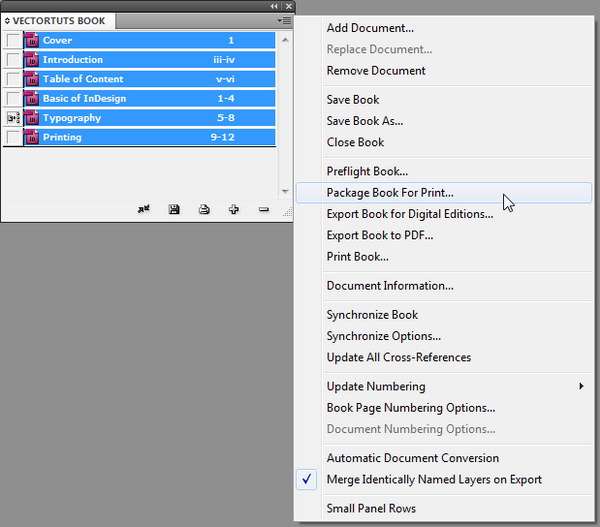Click the InDesign file icon for Printing

click(x=31, y=137)
